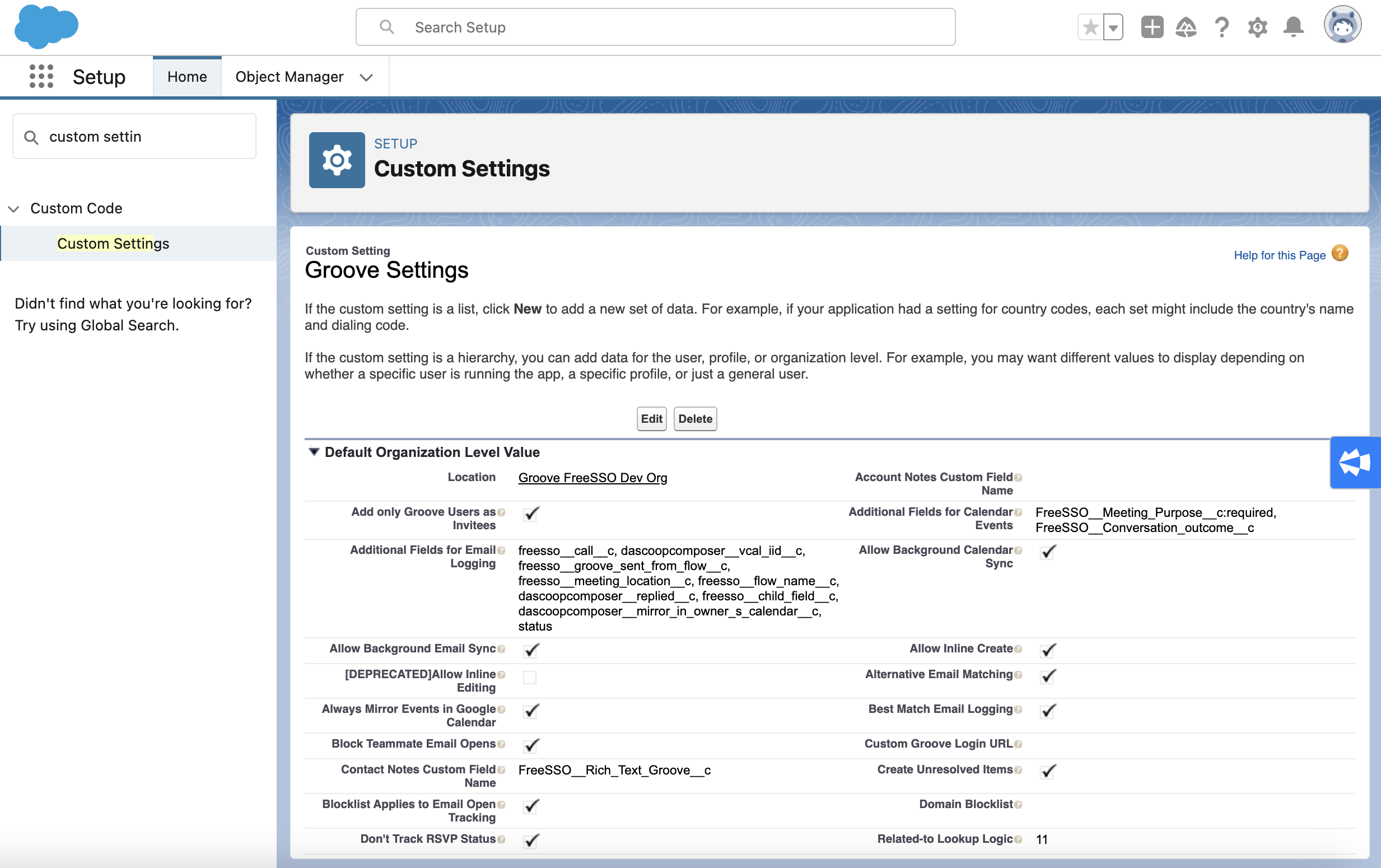This screenshot has height=868, width=1381.
Task: Collapse the Custom Code tree section
Action: [x=14, y=209]
